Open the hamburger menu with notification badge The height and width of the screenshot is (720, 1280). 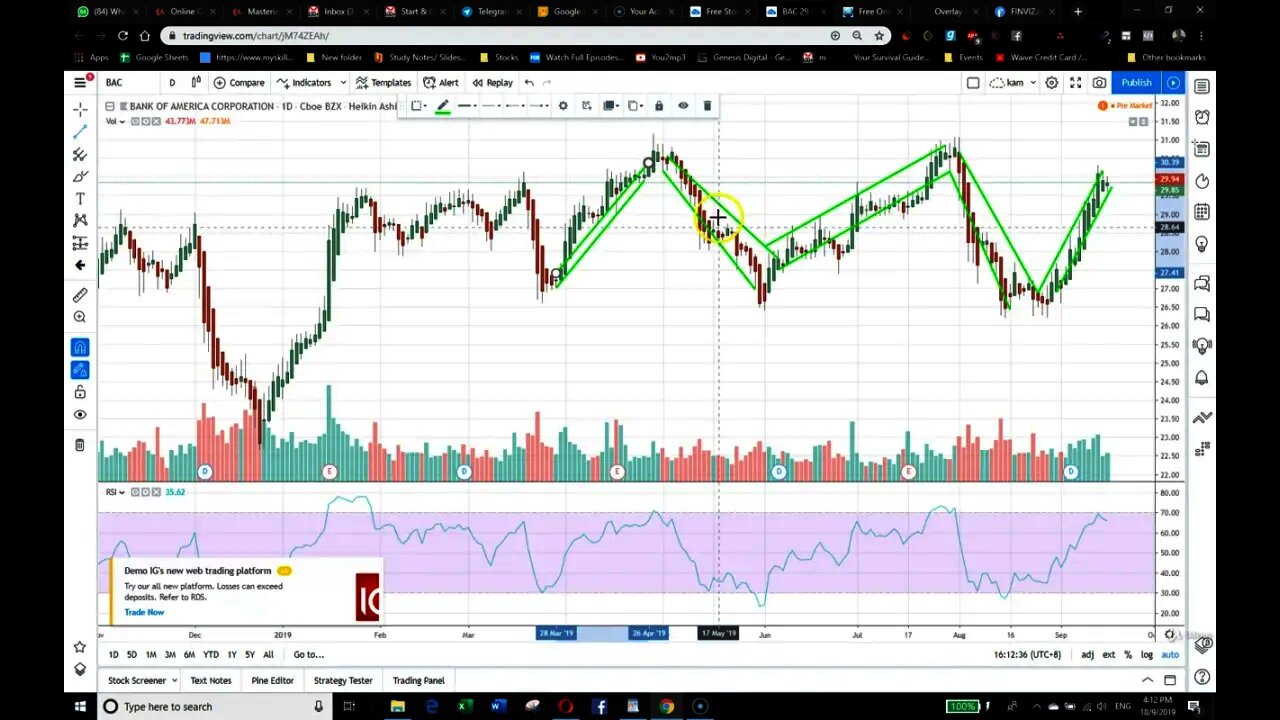pos(80,82)
